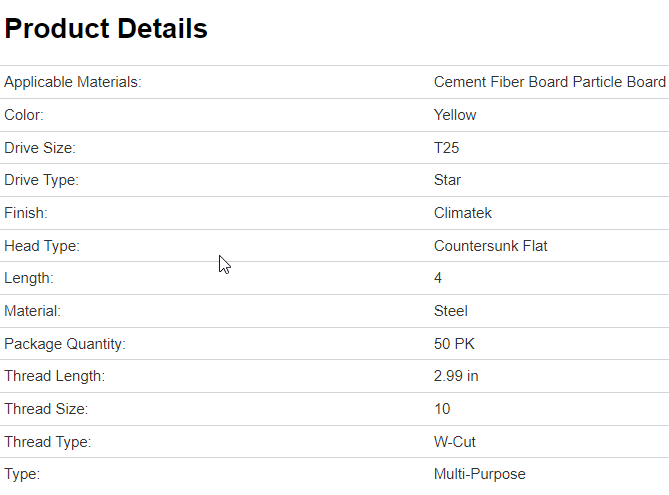Select the T25 drive size value
This screenshot has width=669, height=495.
[447, 148]
